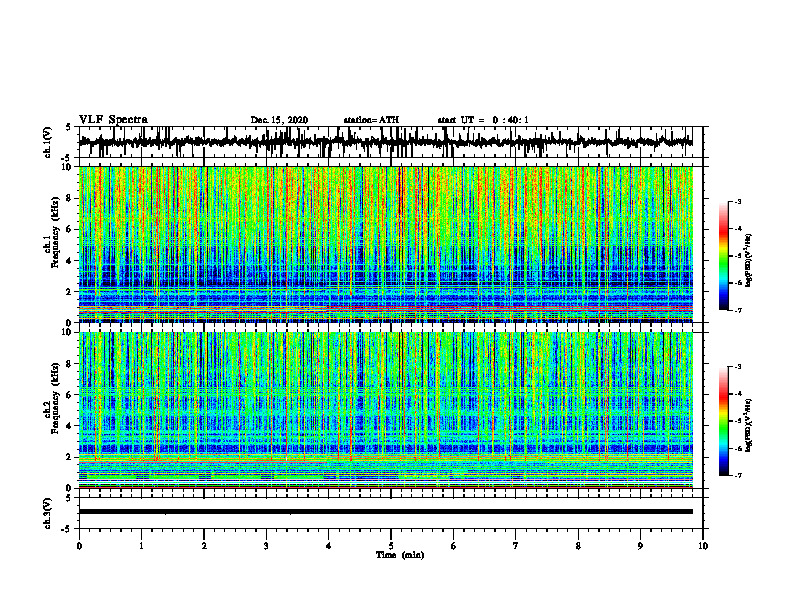Click the ch.1 voltage waveform trace panel

391,142
